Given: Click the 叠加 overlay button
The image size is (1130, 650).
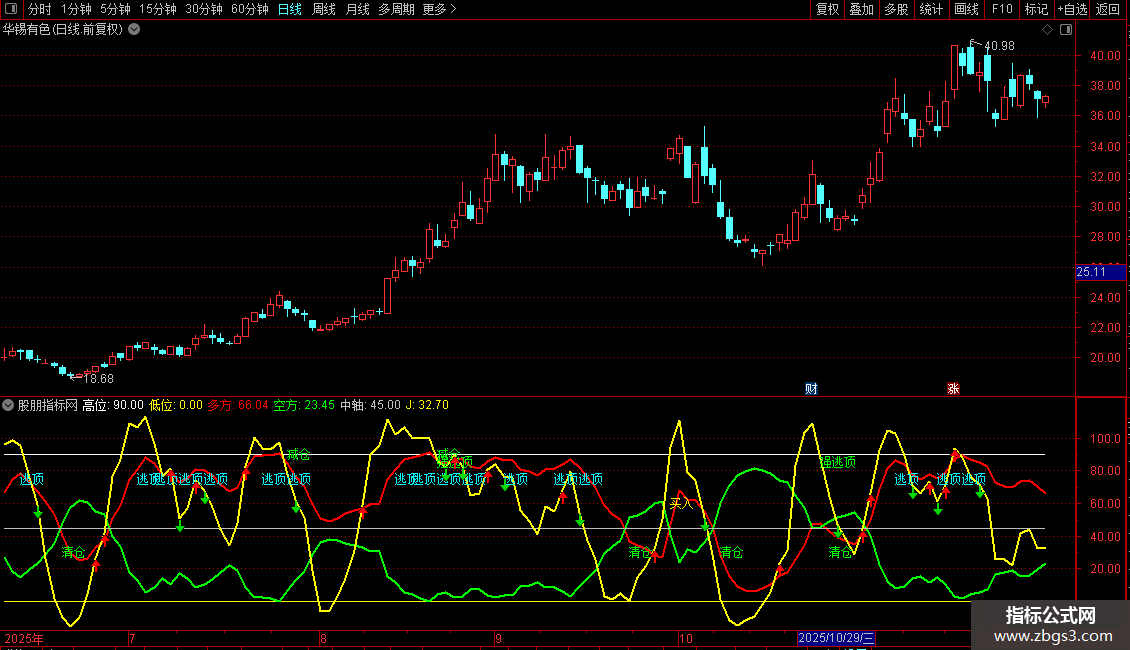Looking at the screenshot, I should [x=861, y=9].
